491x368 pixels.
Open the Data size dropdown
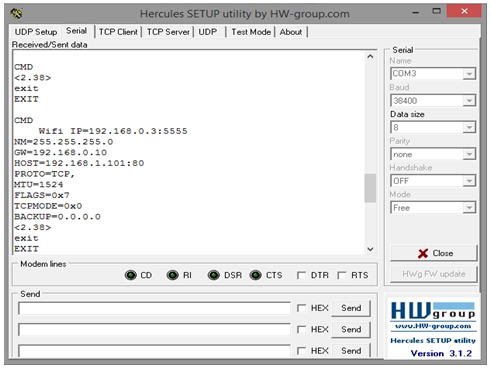469,127
